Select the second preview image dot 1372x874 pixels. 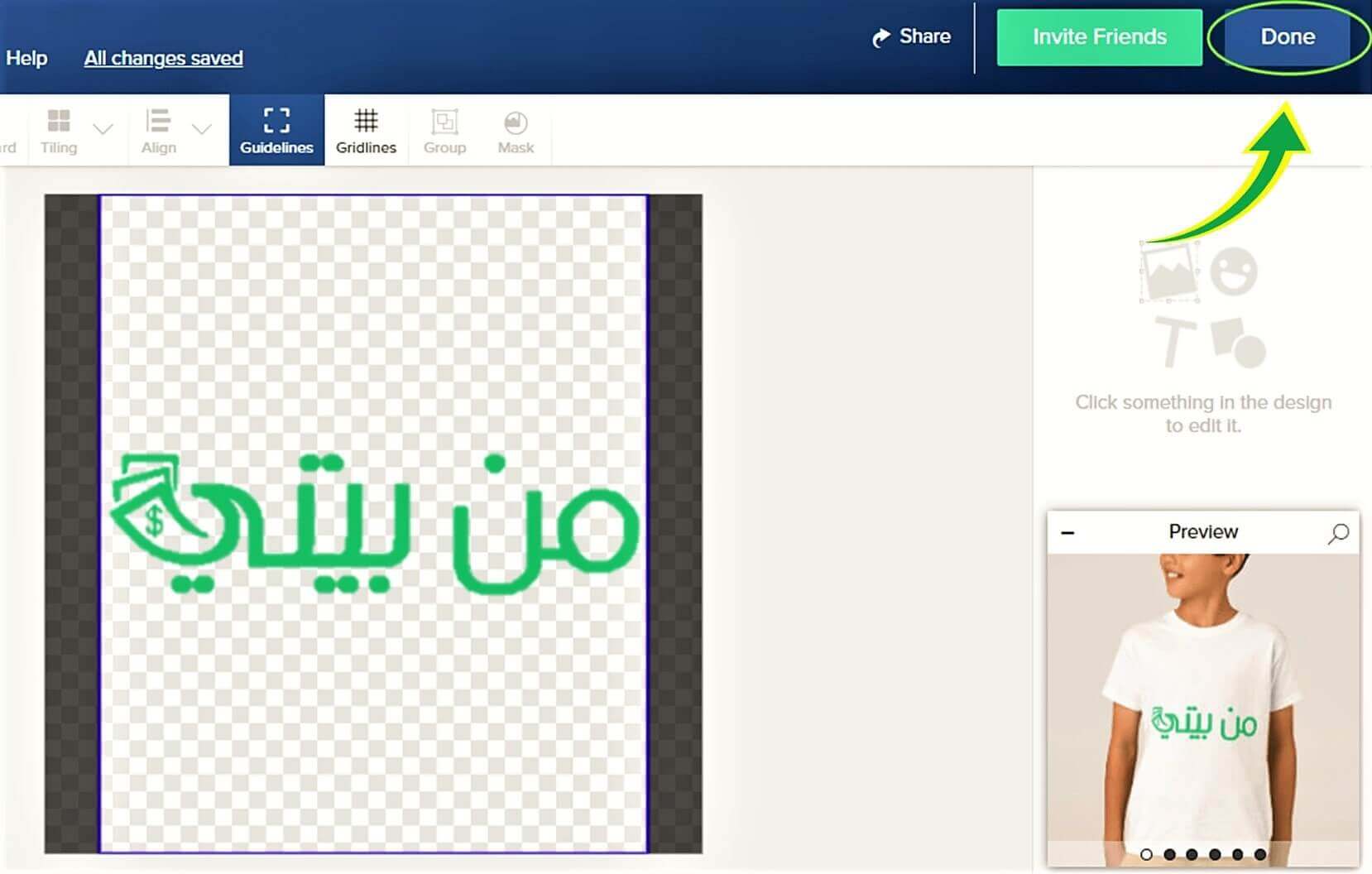click(1169, 854)
